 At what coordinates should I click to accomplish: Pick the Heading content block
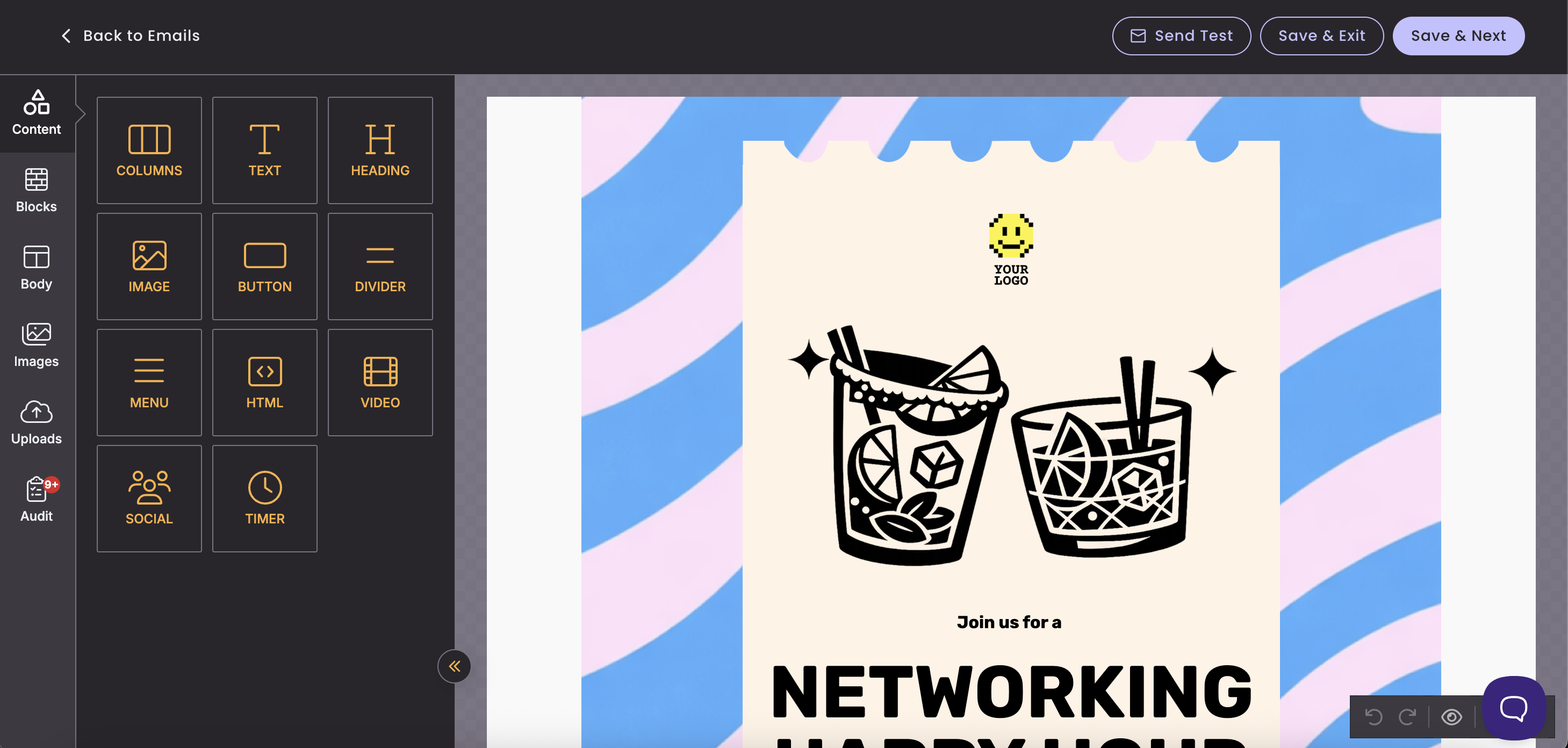380,150
